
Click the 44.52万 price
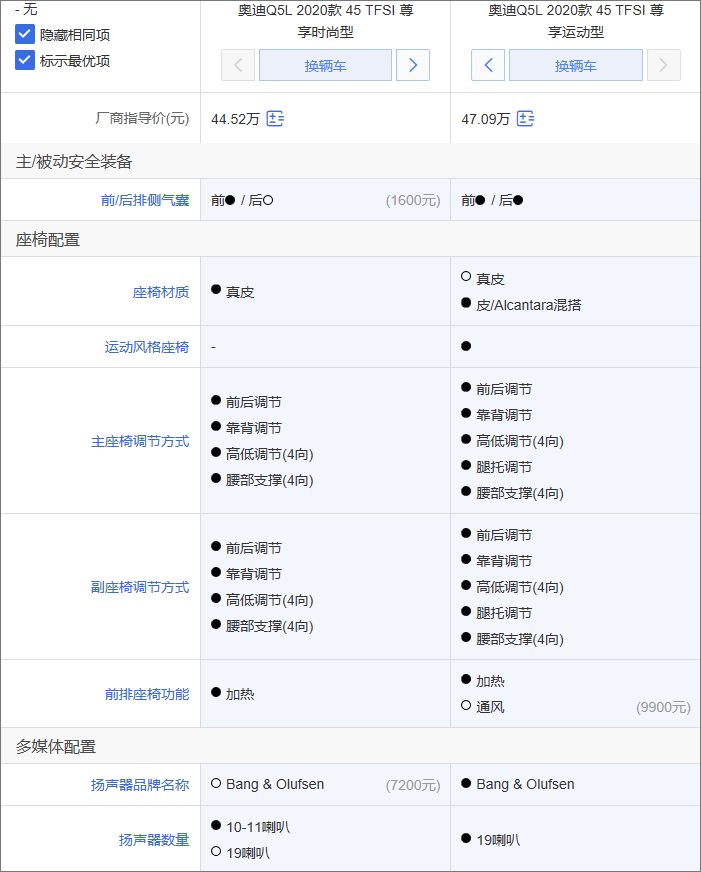pyautogui.click(x=235, y=119)
